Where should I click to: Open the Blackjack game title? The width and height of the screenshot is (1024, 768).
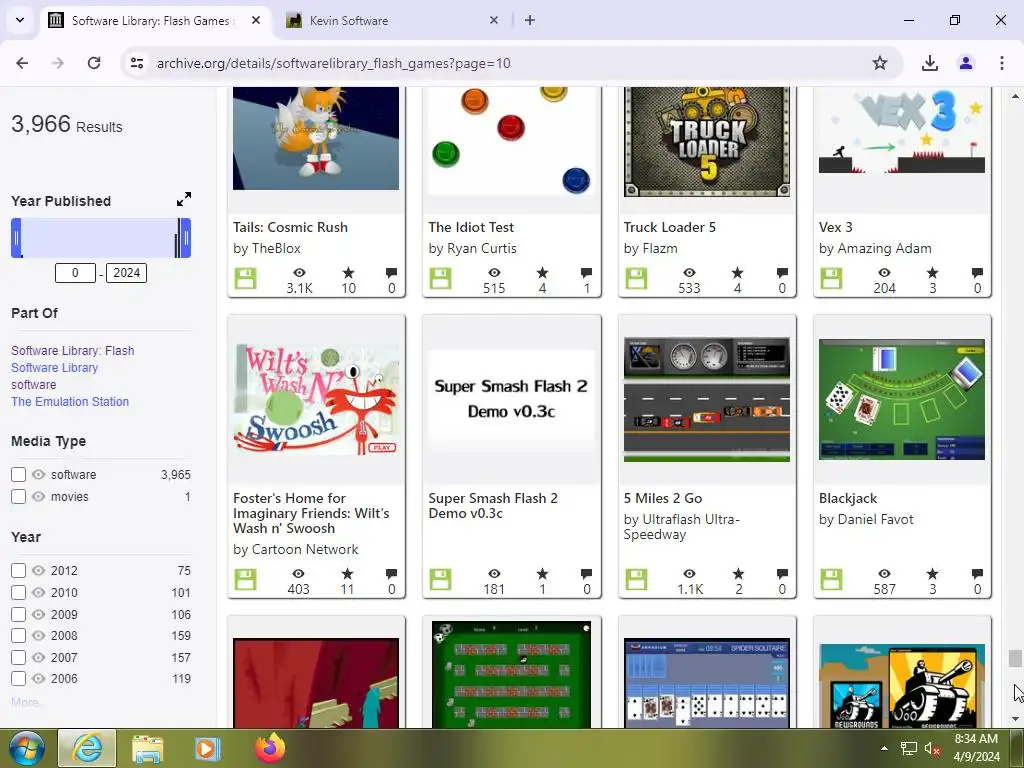[x=848, y=498]
